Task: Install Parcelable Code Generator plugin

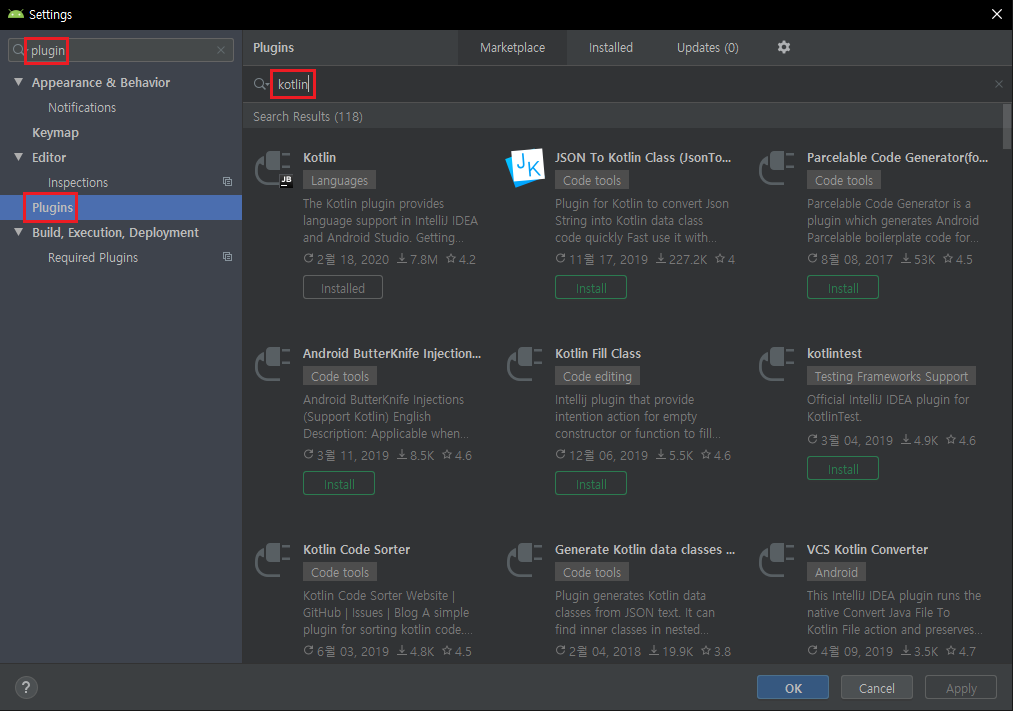Action: [842, 287]
